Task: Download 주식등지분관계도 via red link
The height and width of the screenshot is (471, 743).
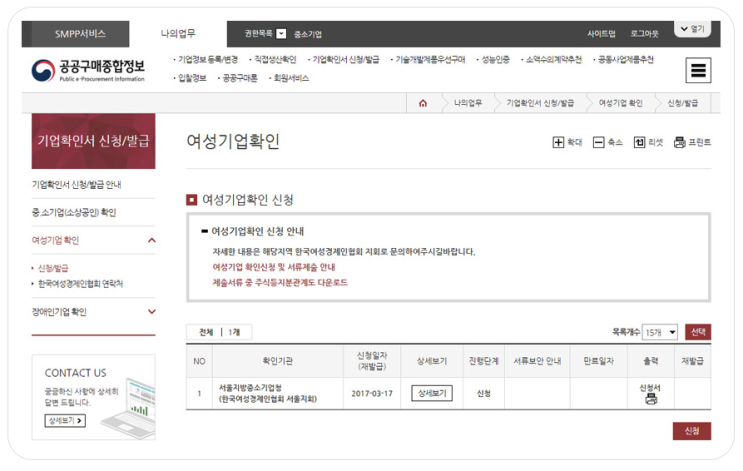Action: point(280,283)
